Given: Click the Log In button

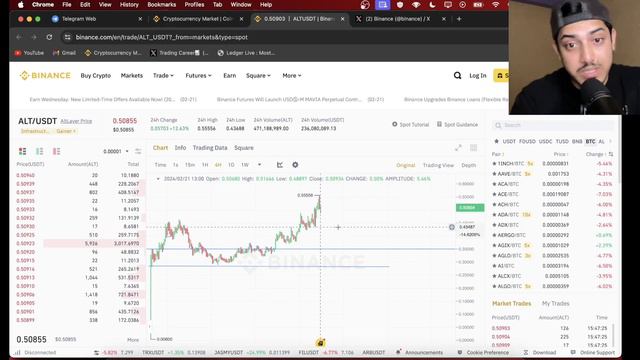Looking at the screenshot, I should coord(478,76).
